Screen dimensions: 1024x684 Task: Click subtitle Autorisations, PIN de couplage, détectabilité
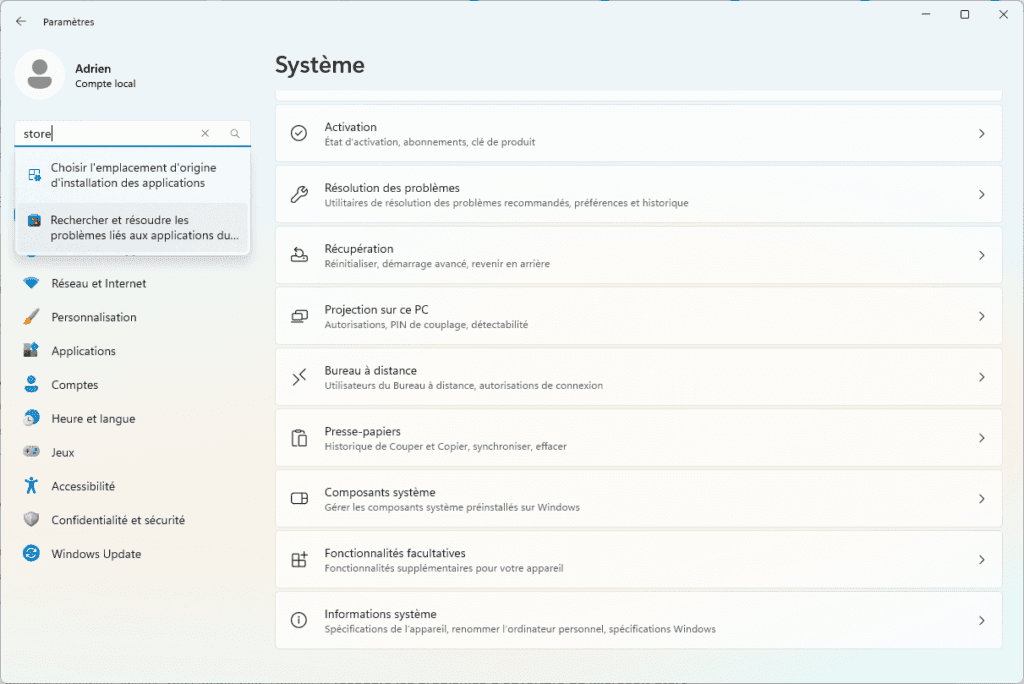click(x=426, y=325)
